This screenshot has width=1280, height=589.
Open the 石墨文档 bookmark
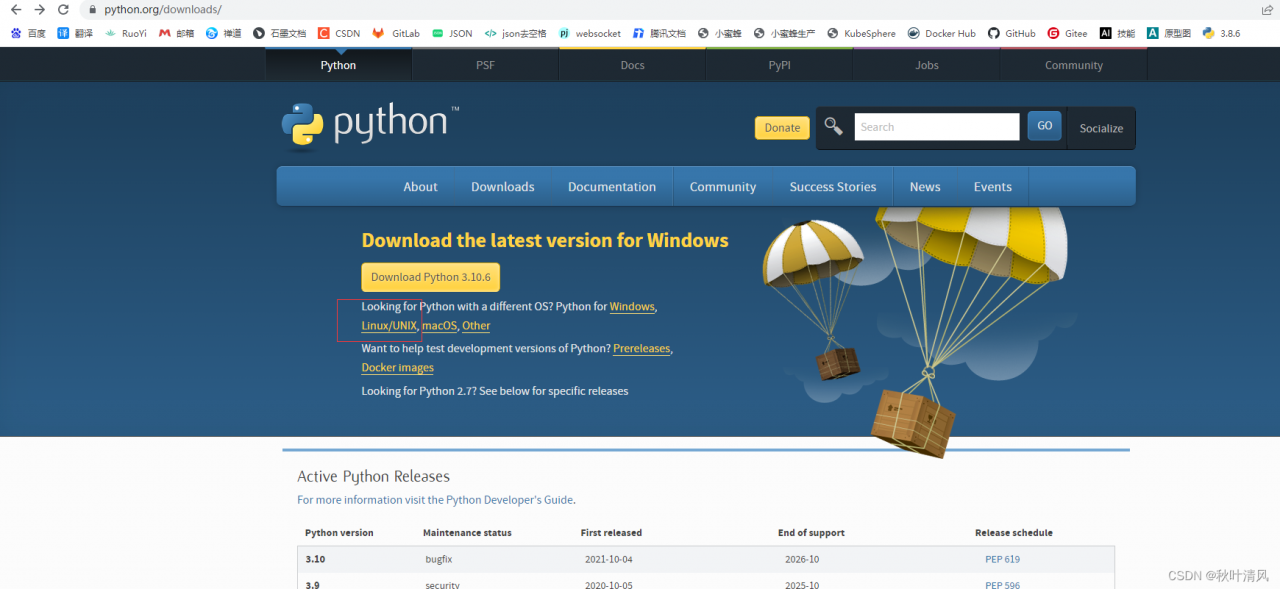[279, 33]
